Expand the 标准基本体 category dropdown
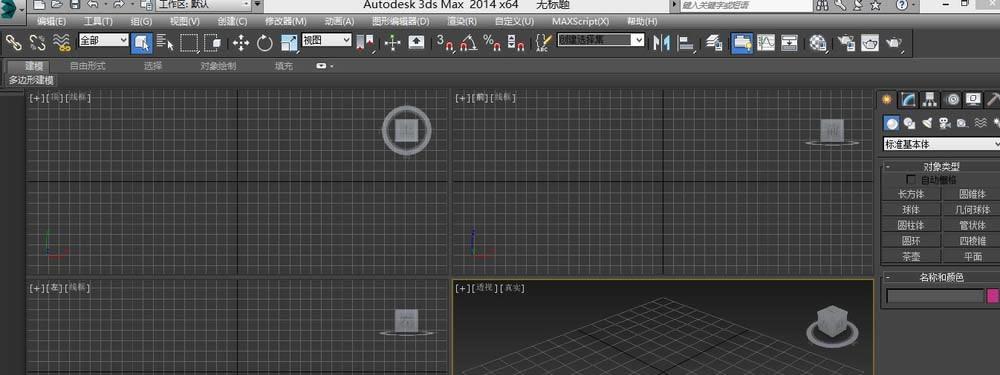 941,144
